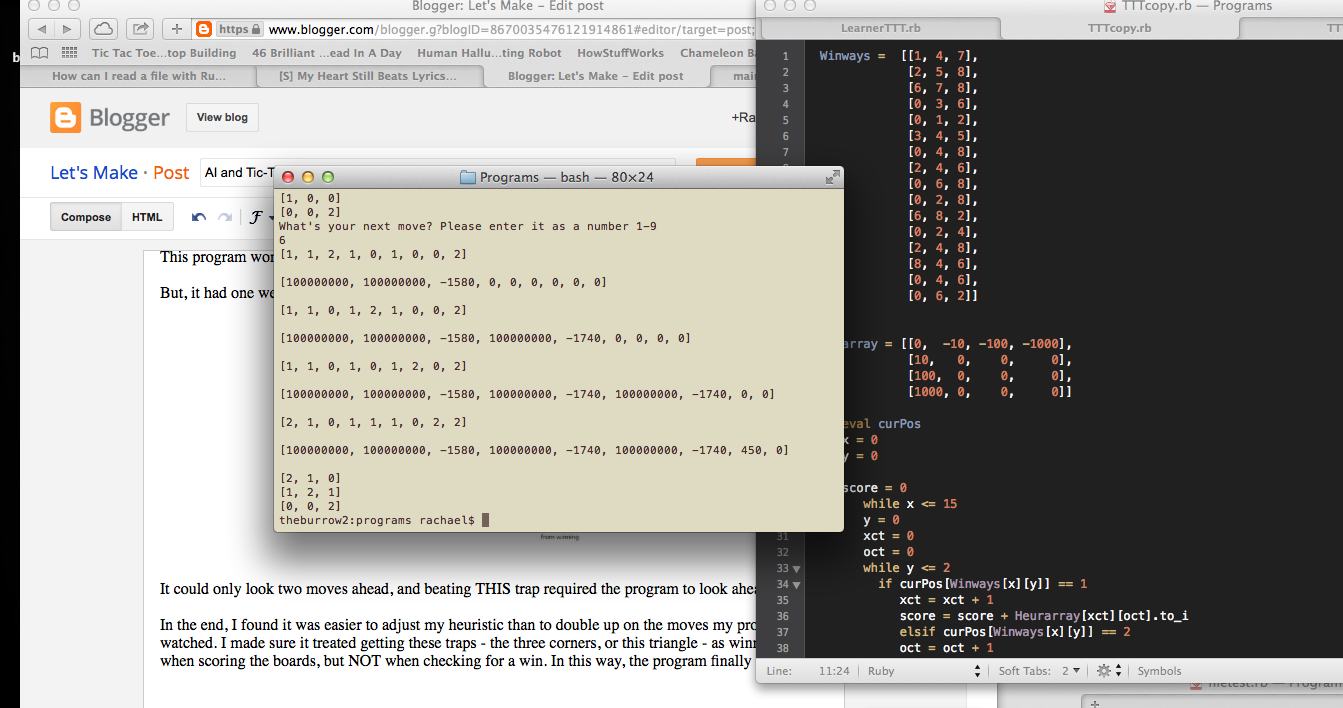Fold the block at line 33
Screen dimensions: 1343x708
(797, 568)
